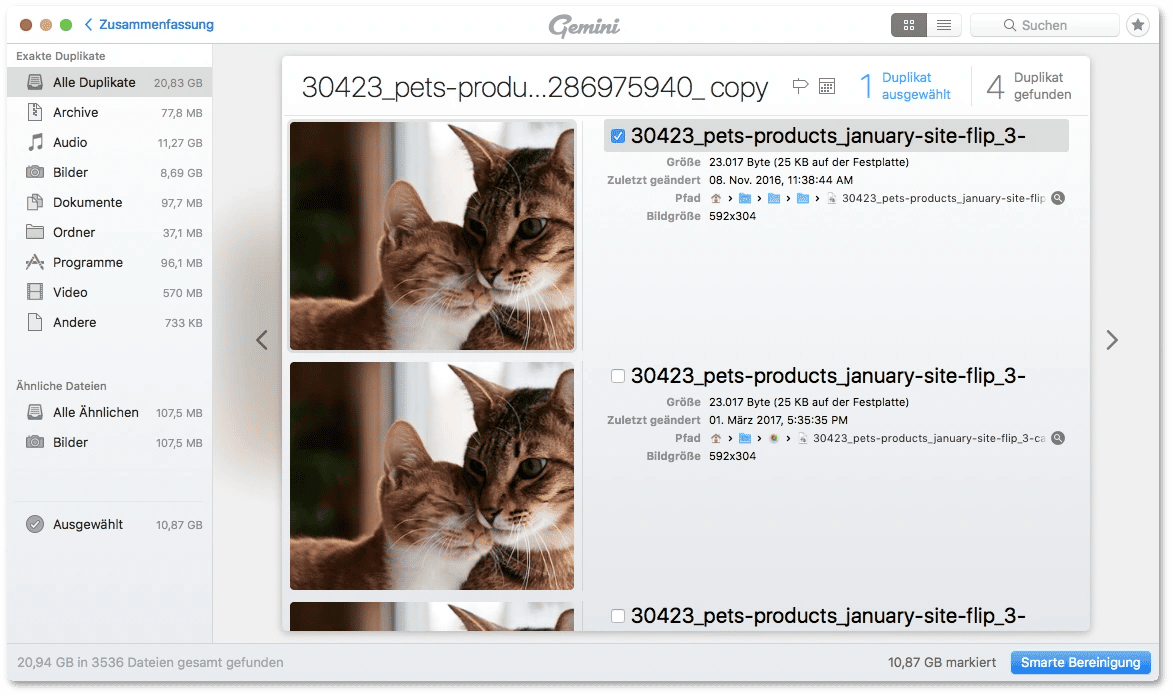Viewport: 1172px width, 695px height.
Task: Click the Programme app icon
Action: click(x=35, y=262)
